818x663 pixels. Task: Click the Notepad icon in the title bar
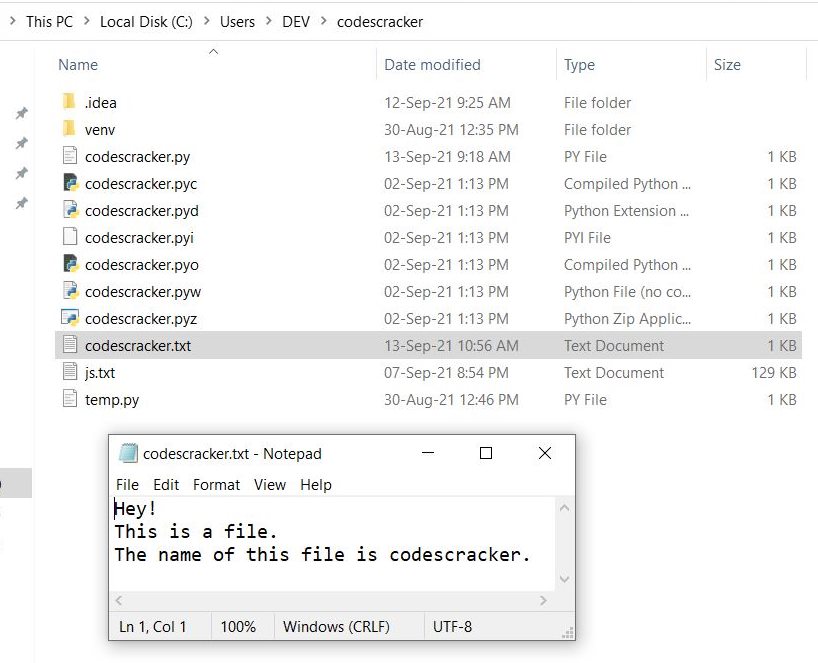coord(130,453)
